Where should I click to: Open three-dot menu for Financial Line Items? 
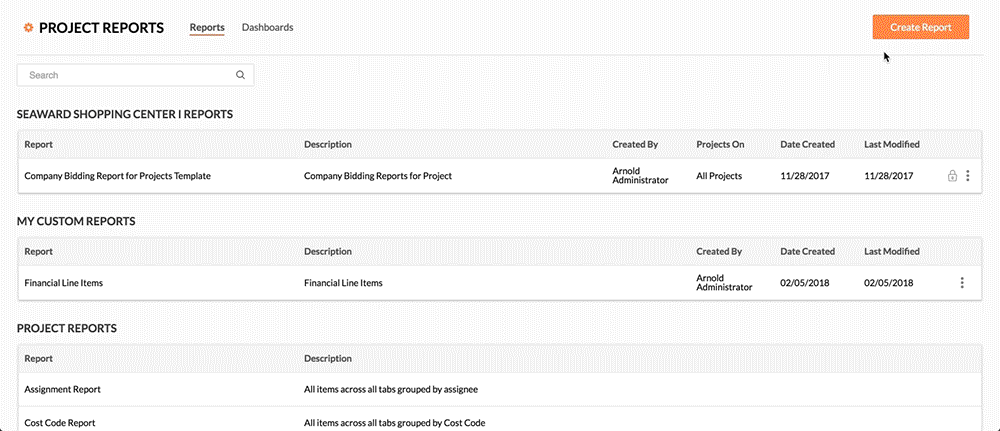(962, 283)
